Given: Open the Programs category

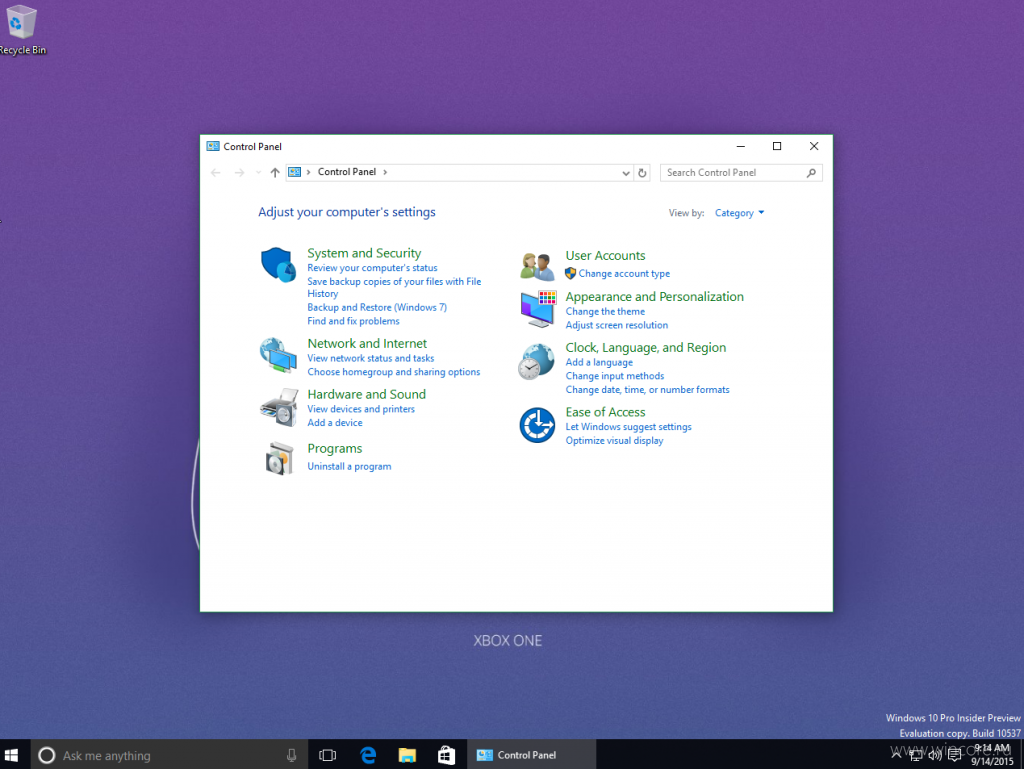Looking at the screenshot, I should [x=334, y=448].
